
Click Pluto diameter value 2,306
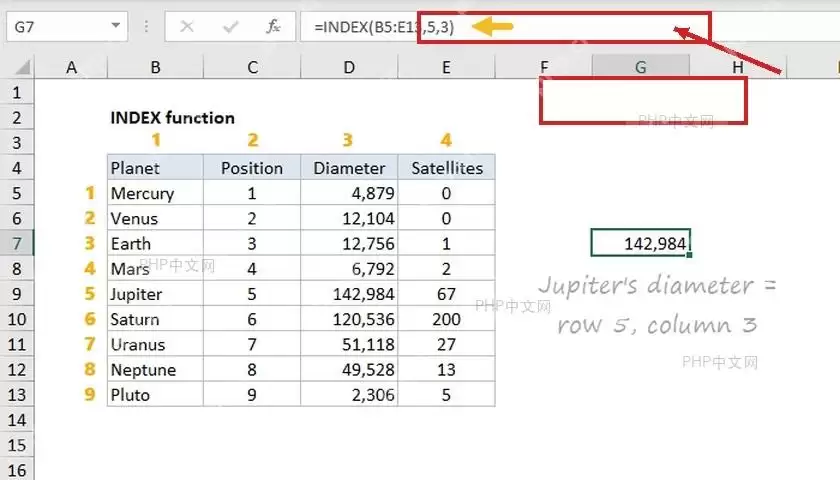(x=349, y=395)
